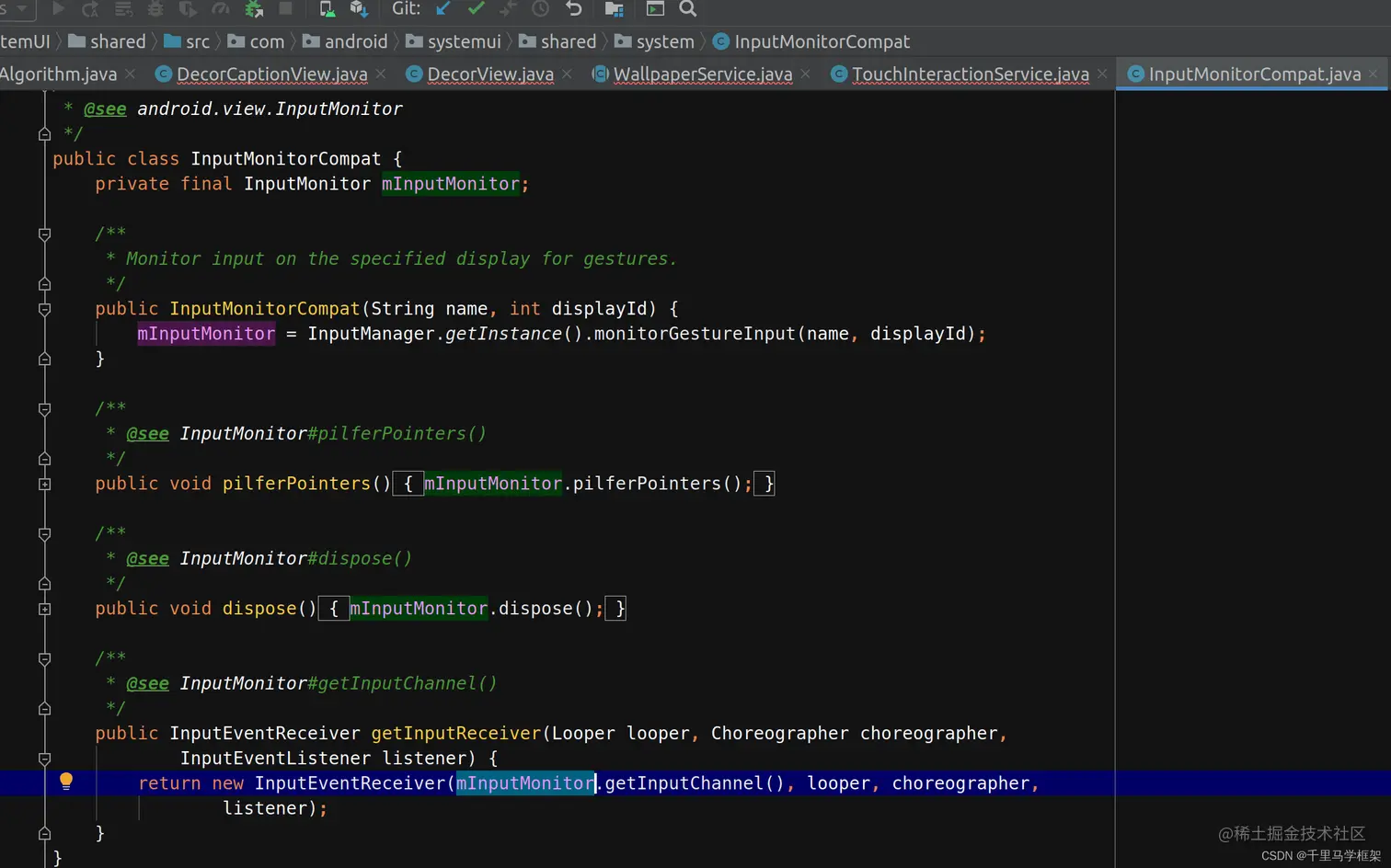Click the system breadcrumb folder
Image resolution: width=1391 pixels, height=868 pixels.
tap(654, 41)
